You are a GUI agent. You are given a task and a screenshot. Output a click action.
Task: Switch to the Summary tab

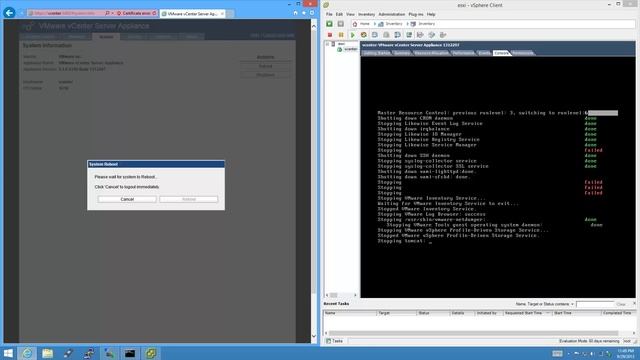402,53
